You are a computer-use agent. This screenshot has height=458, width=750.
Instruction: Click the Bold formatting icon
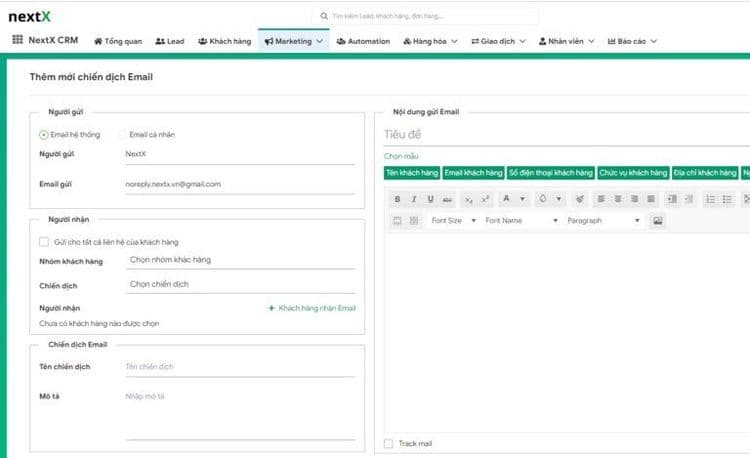click(x=397, y=199)
